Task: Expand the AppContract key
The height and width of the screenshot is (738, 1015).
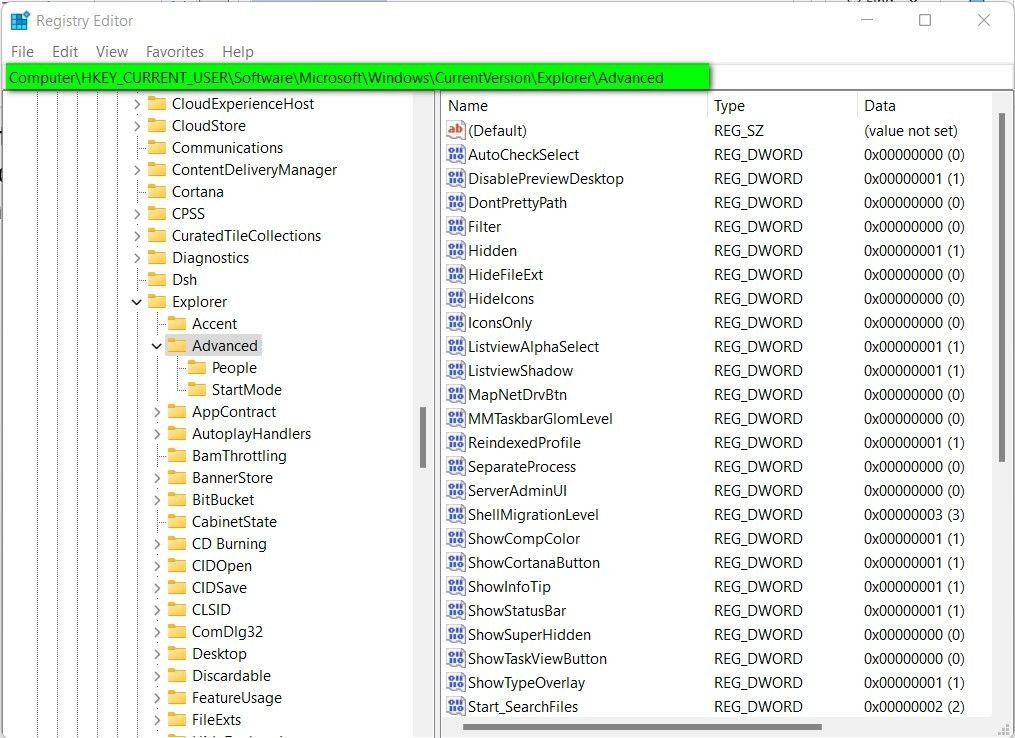Action: point(157,412)
